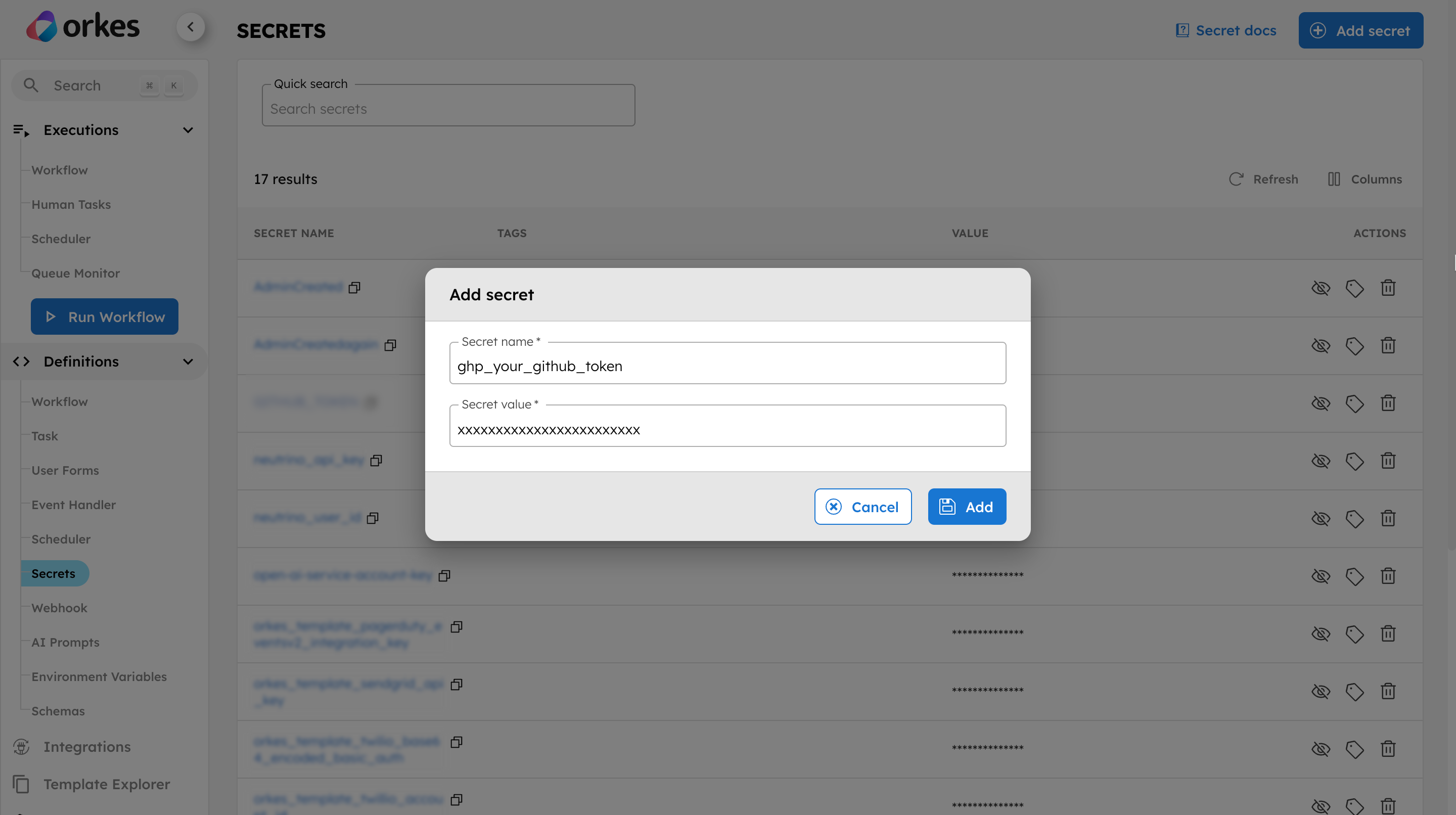Click the Template Explorer icon

(21, 784)
